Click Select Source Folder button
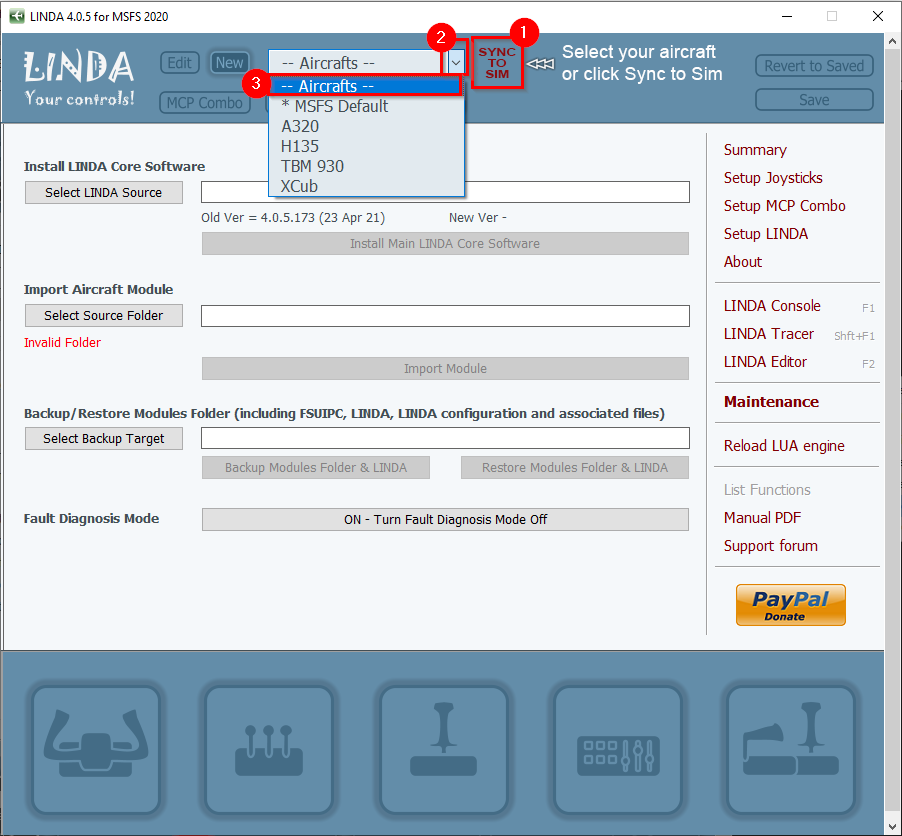Screen dimensions: 902x836 coord(104,315)
